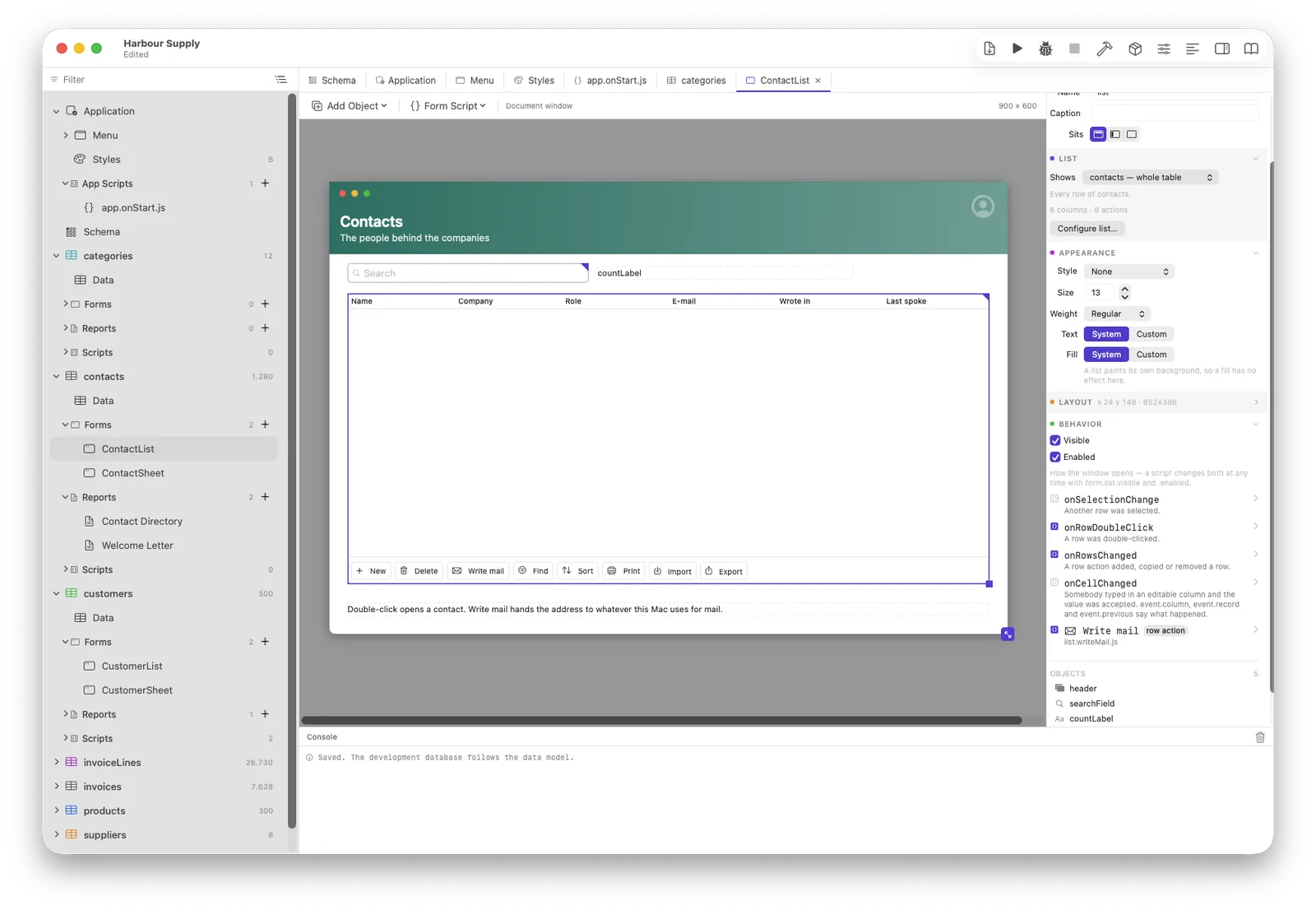
Task: Click the Print action in form list
Action: [623, 571]
